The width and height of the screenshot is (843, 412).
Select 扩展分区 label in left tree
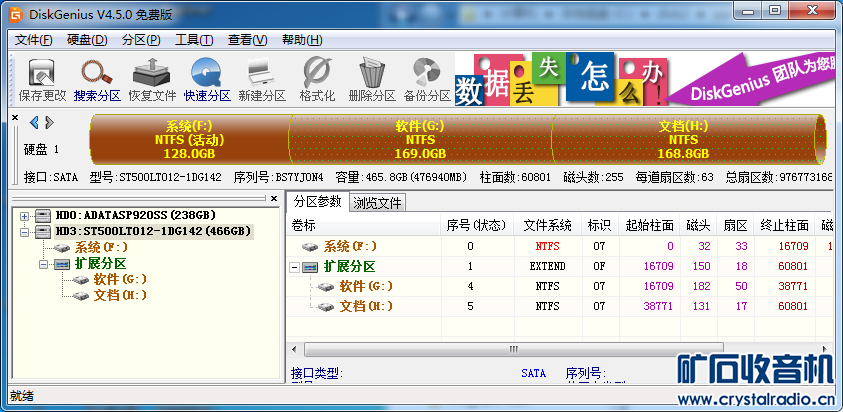click(x=102, y=264)
